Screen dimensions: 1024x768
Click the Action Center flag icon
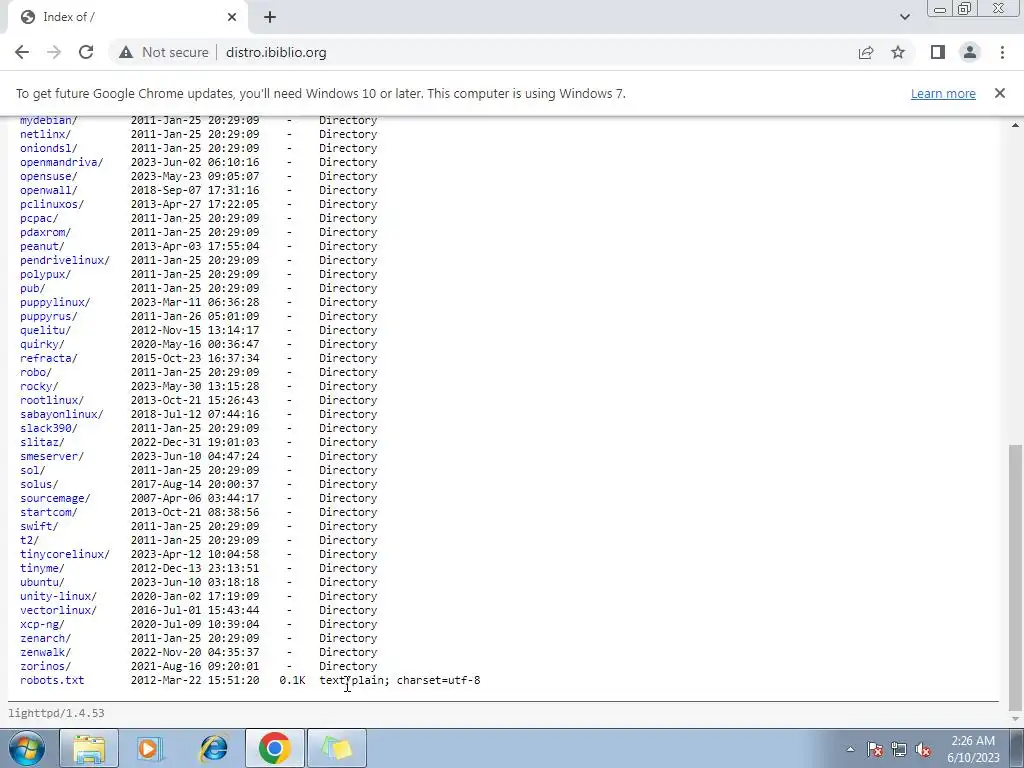click(875, 749)
